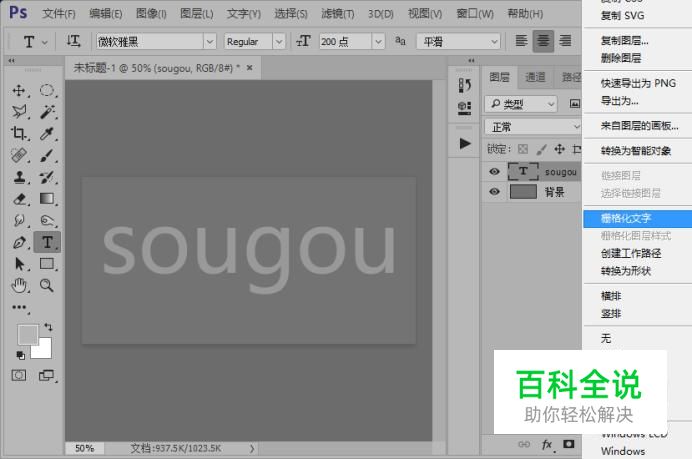
Task: Right align the text
Action: (x=565, y=41)
